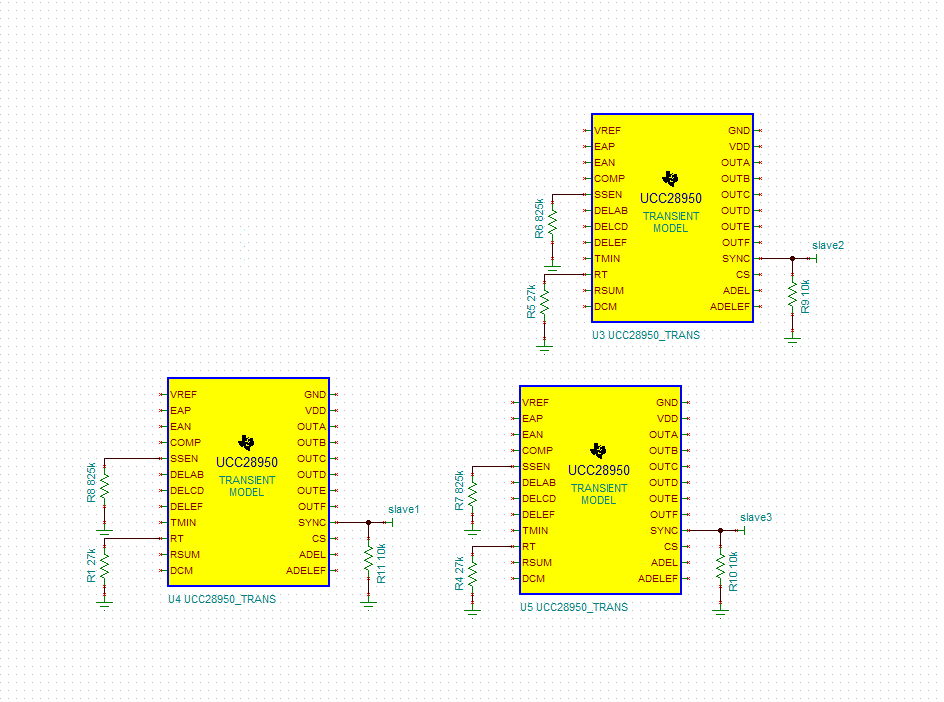
Task: Select resistor R5 27k near U3
Action: point(544,302)
